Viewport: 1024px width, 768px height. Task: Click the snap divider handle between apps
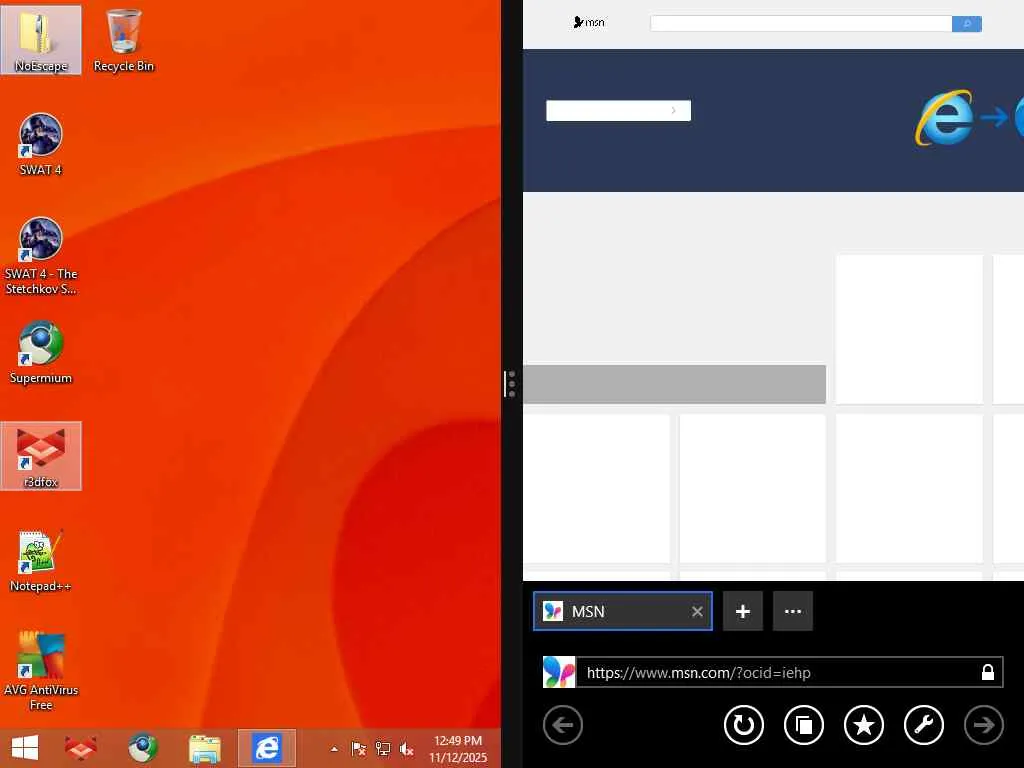[x=511, y=384]
